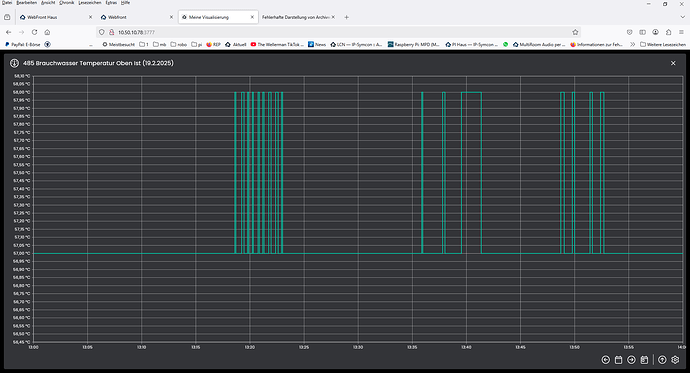Open Firefox hamburger application menu
This screenshot has width=690, height=373.
click(681, 32)
